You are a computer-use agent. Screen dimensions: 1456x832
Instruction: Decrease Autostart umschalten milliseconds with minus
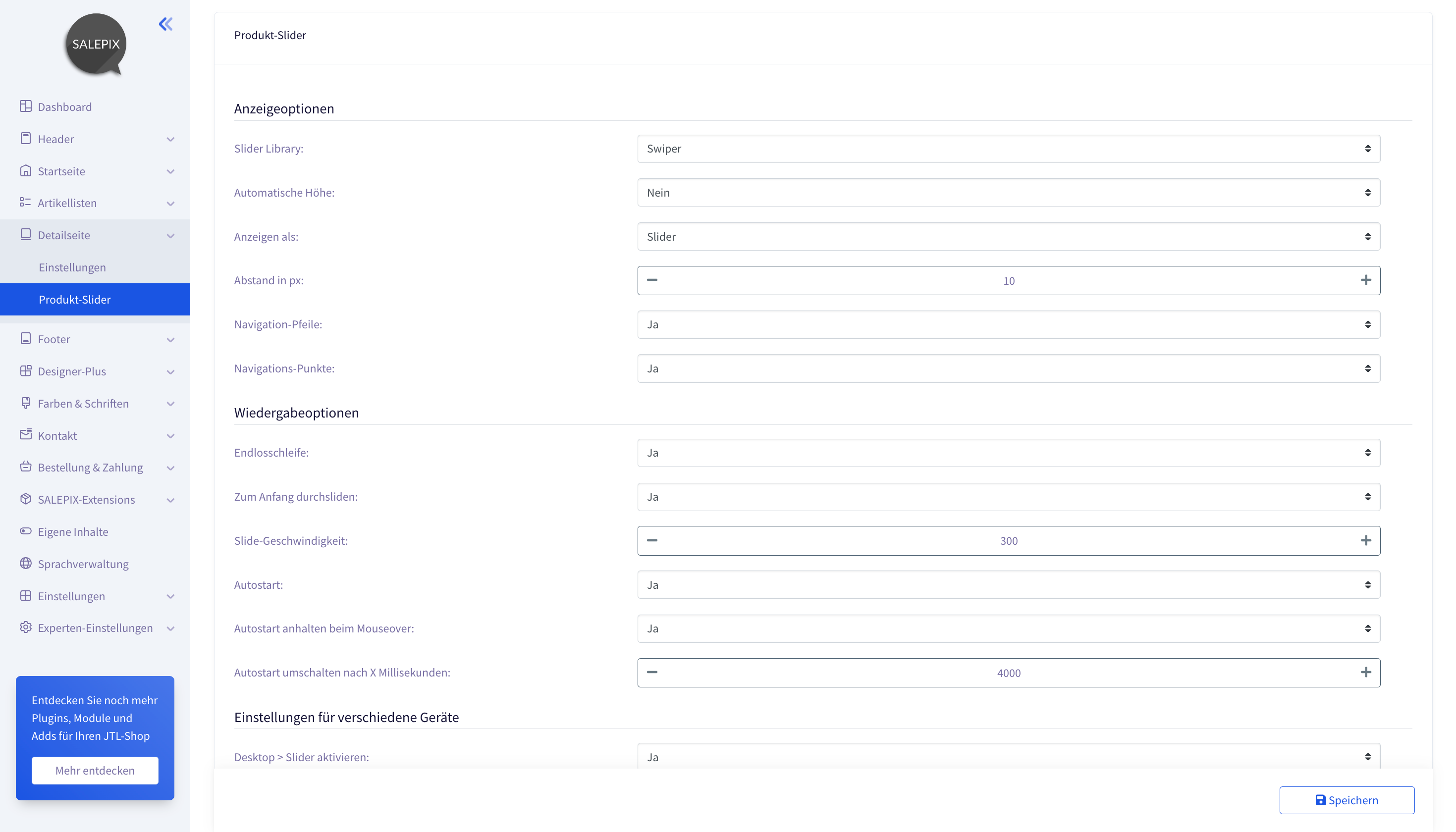[652, 673]
